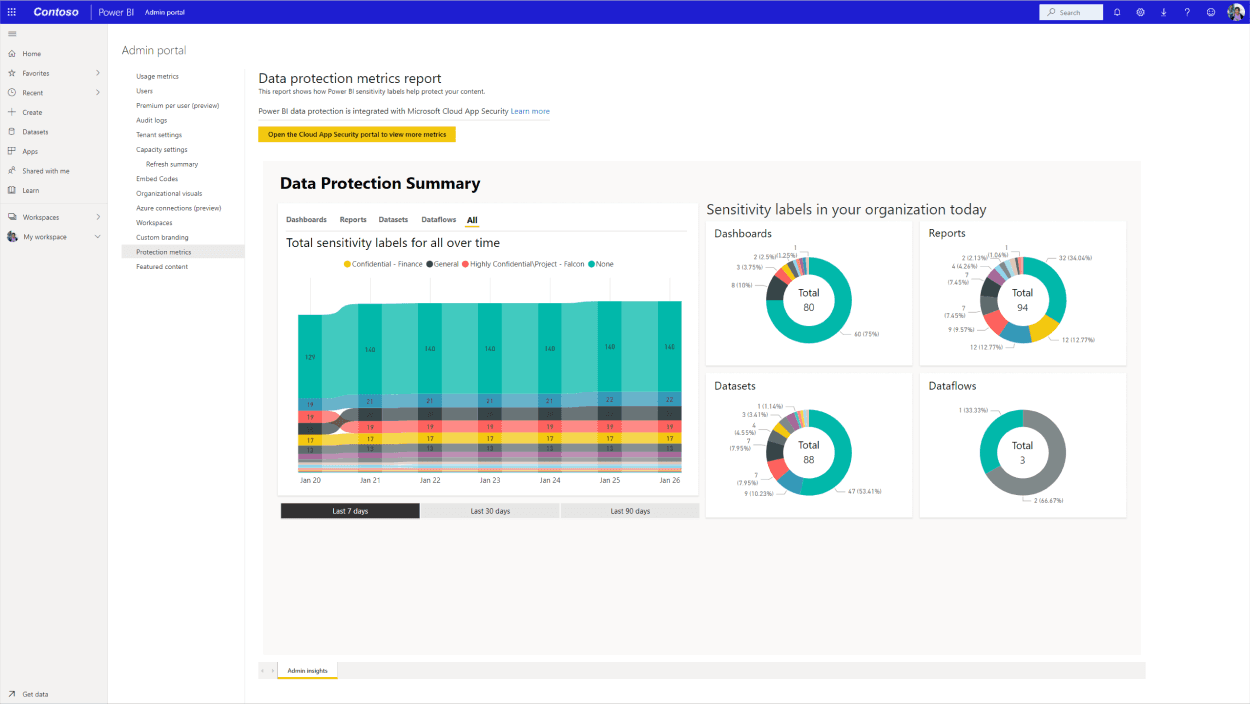
Task: Open notifications bell icon
Action: (1117, 12)
